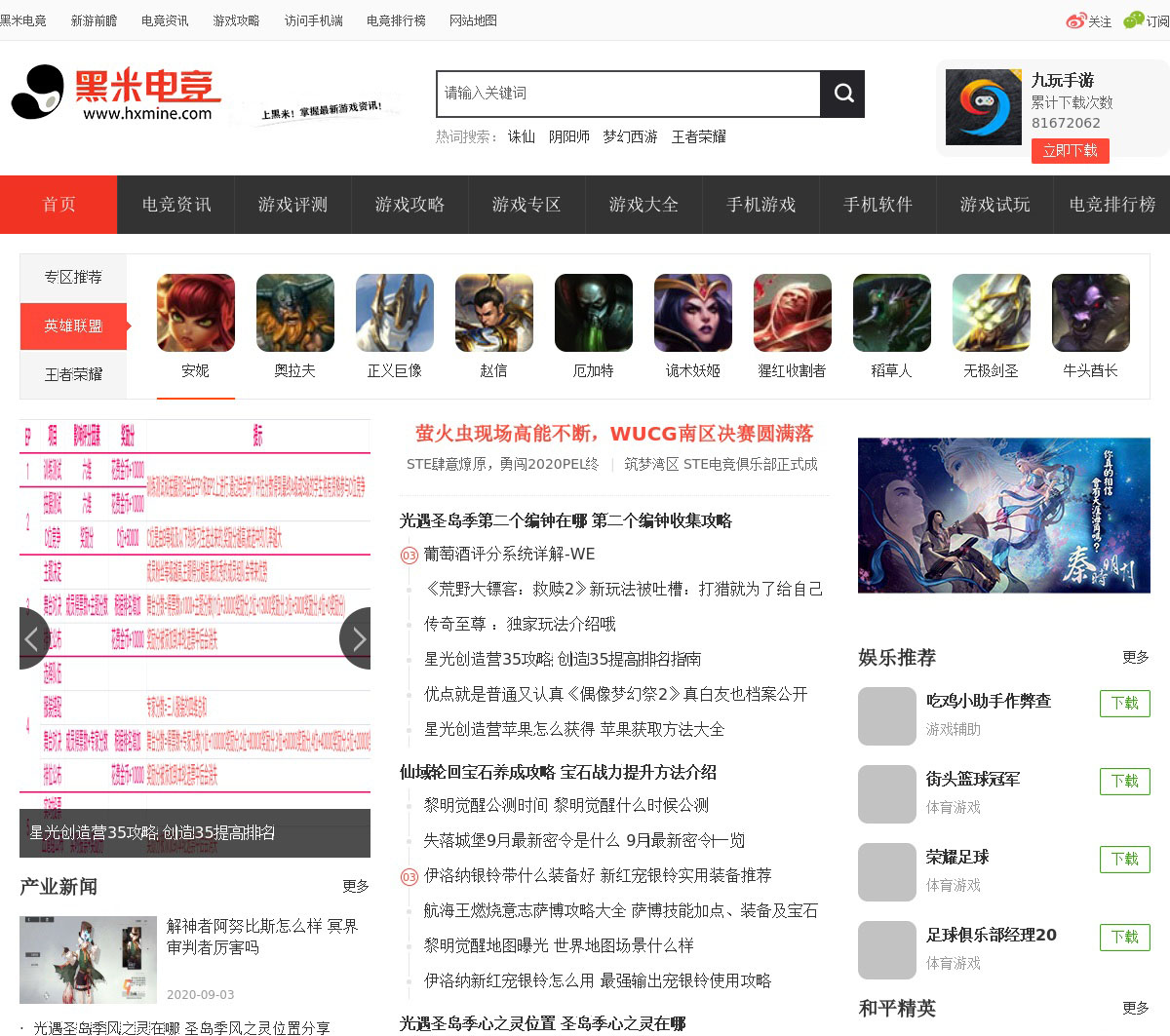The image size is (1170, 1036).
Task: Download 街头篮球冠军
Action: pos(1124,781)
